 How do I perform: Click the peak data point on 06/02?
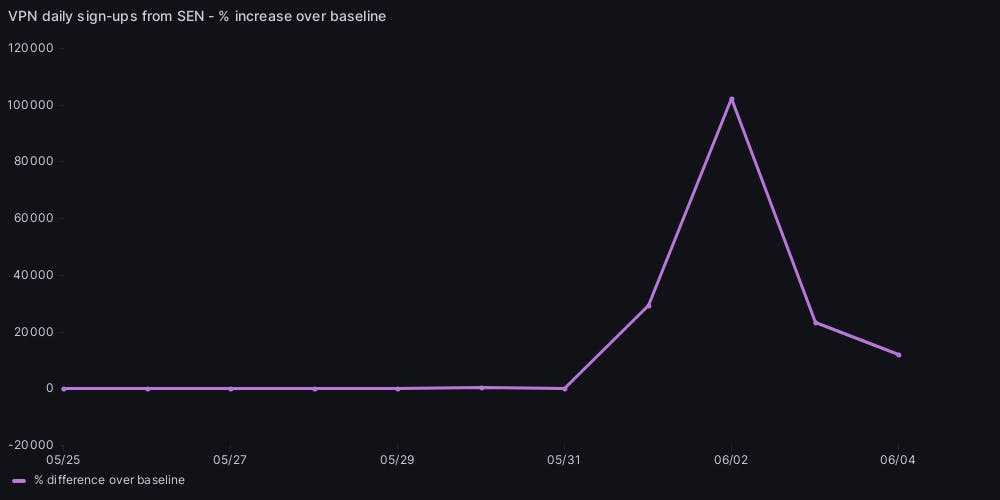(x=731, y=99)
